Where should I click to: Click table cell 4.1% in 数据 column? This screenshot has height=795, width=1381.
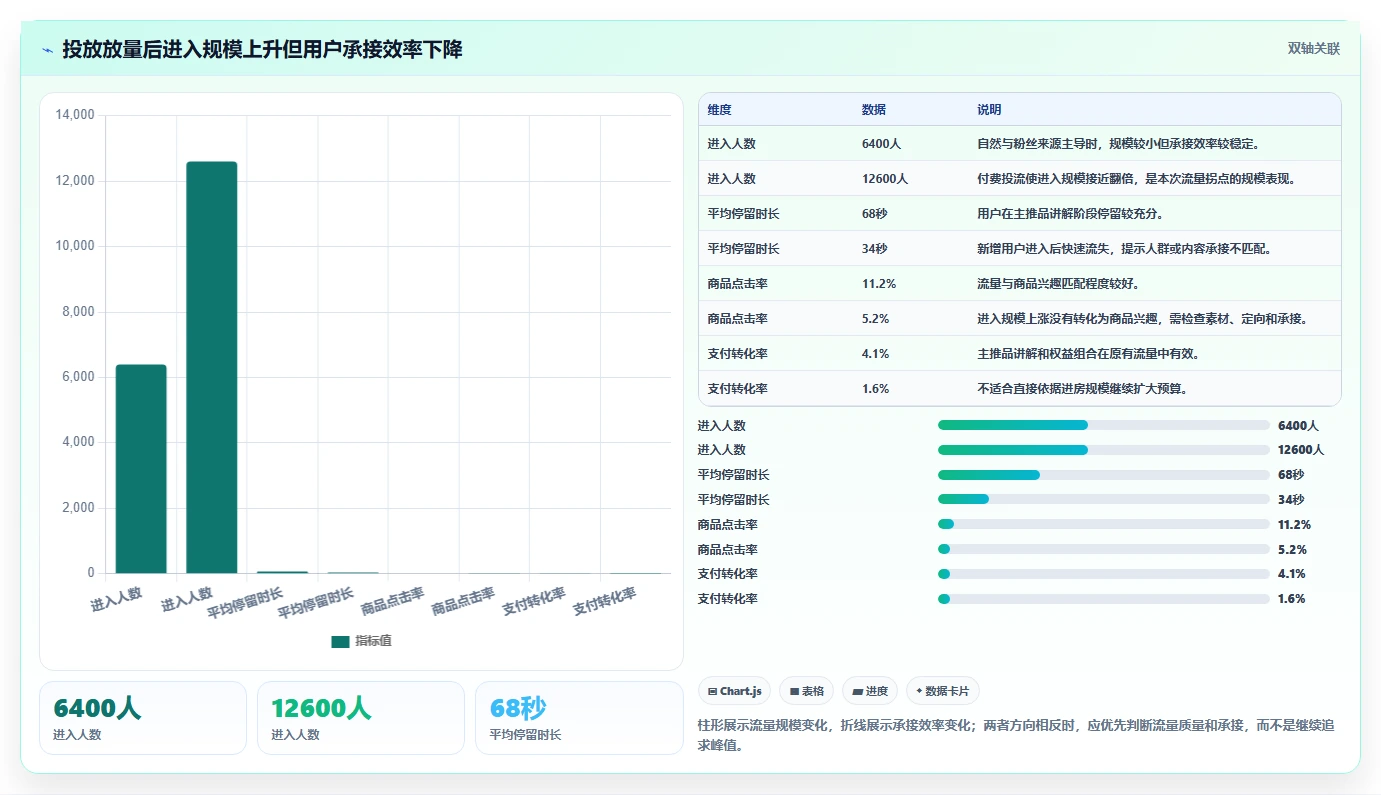[x=876, y=354]
